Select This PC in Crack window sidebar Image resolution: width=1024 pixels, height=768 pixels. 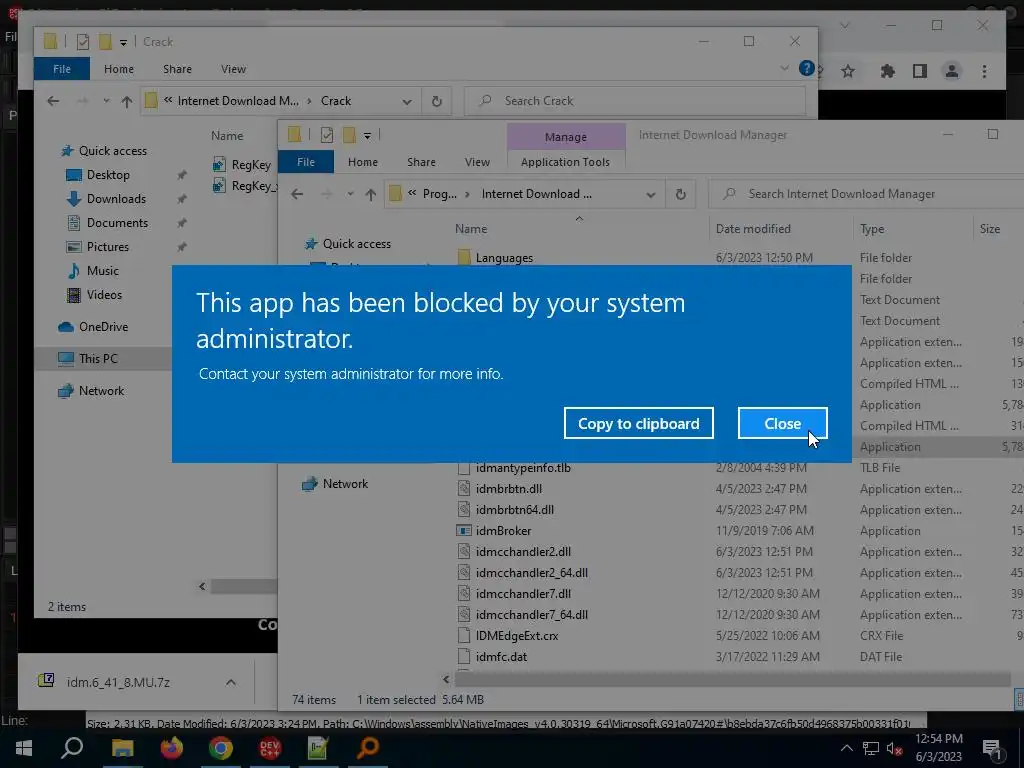pyautogui.click(x=98, y=359)
